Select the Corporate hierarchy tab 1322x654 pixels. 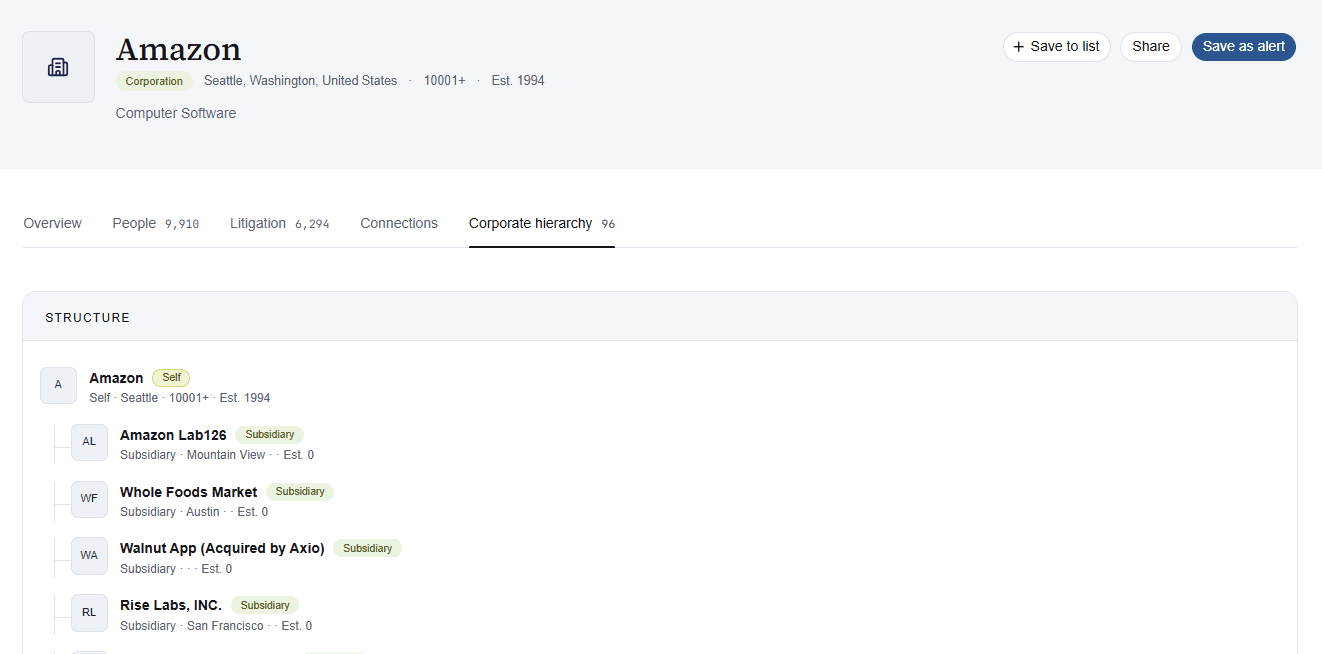542,223
